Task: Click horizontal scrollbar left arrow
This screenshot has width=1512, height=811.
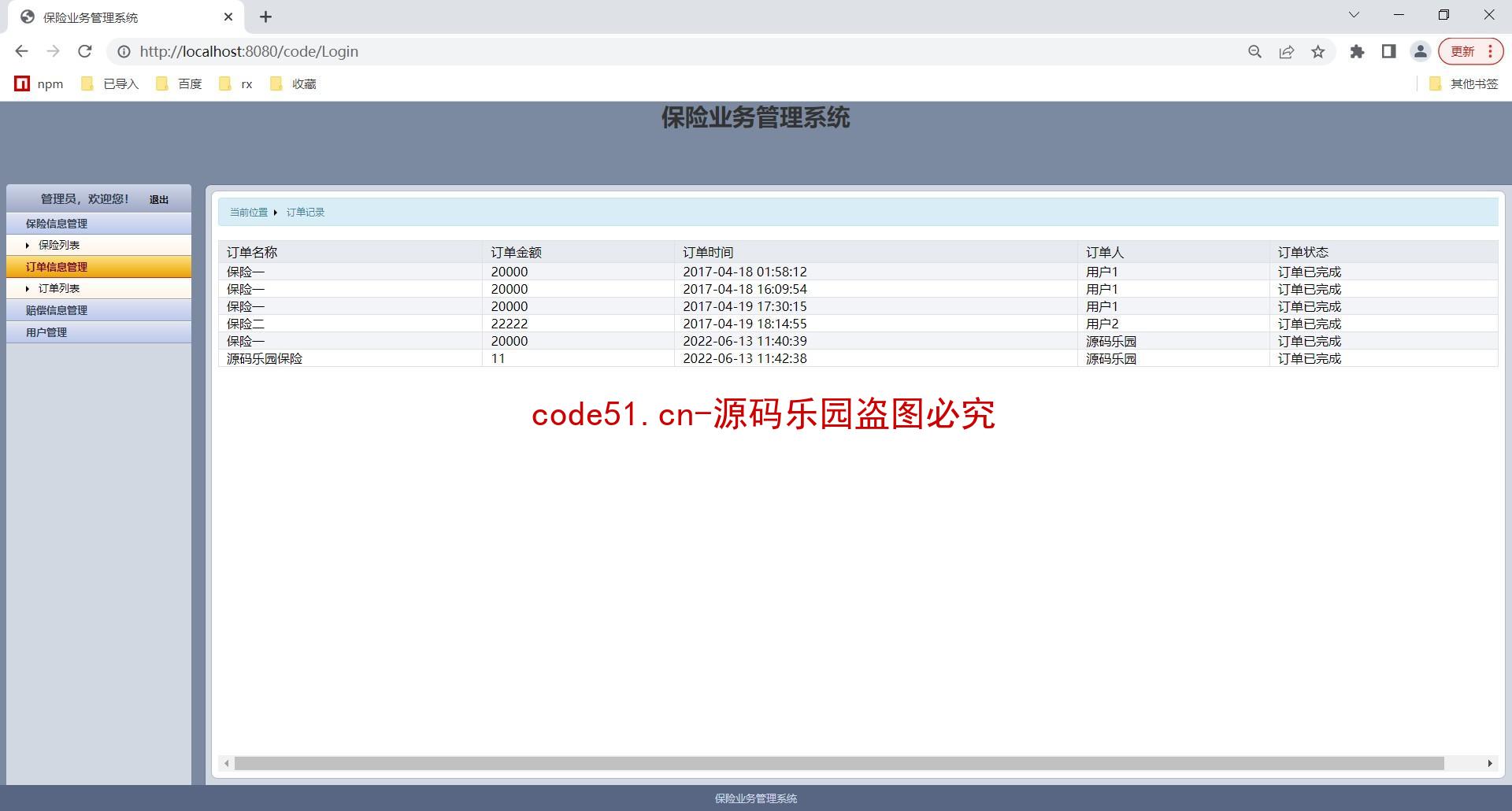Action: pos(227,763)
